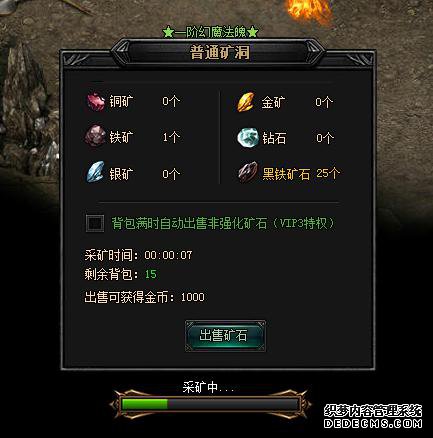The width and height of the screenshot is (433, 438).
Task: Click the 出售矿石 sell ore button
Action: [225, 336]
